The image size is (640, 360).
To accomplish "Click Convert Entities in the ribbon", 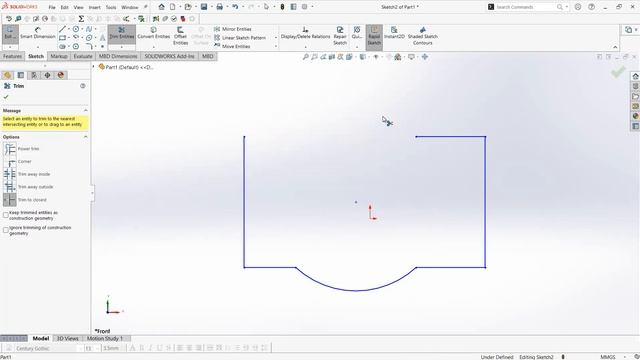I will pos(153,33).
